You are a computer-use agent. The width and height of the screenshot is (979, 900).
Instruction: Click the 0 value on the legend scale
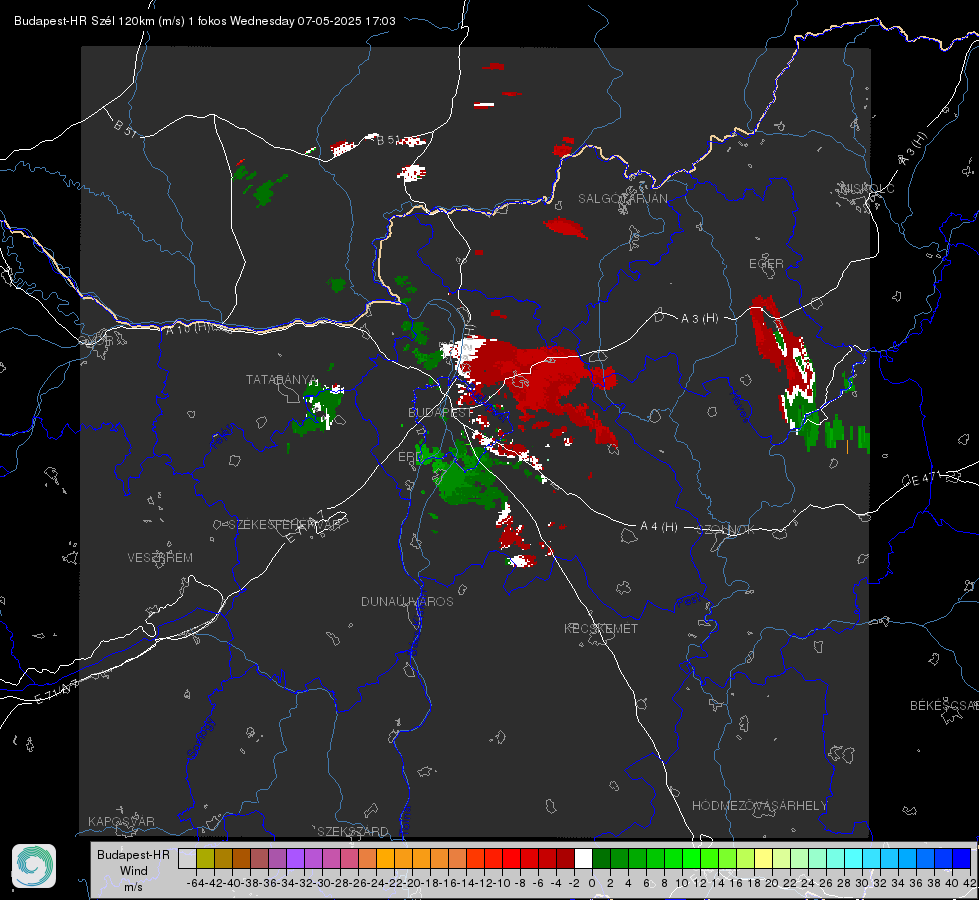pos(592,883)
